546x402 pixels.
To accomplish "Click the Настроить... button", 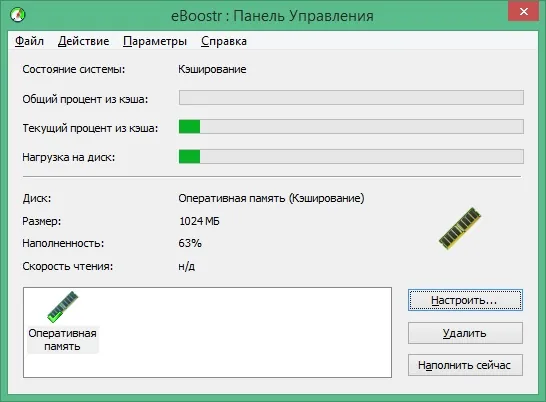I will pos(465,300).
